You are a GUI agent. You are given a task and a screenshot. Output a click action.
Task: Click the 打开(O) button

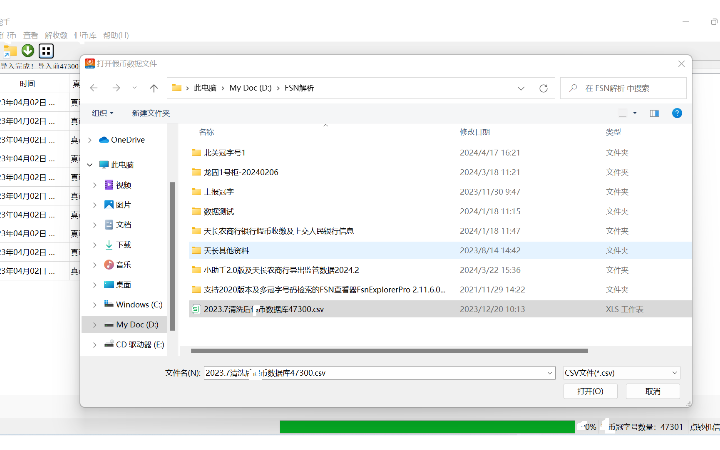pos(590,391)
